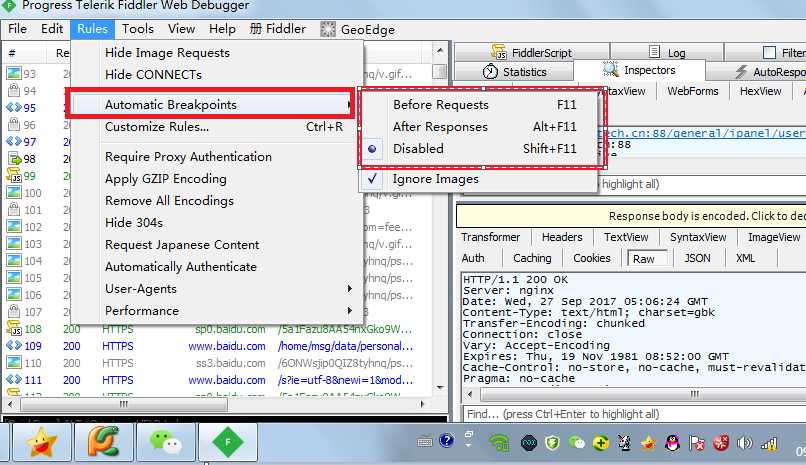806x465 pixels.
Task: Switch to FiddlerScript tab
Action: [x=532, y=52]
